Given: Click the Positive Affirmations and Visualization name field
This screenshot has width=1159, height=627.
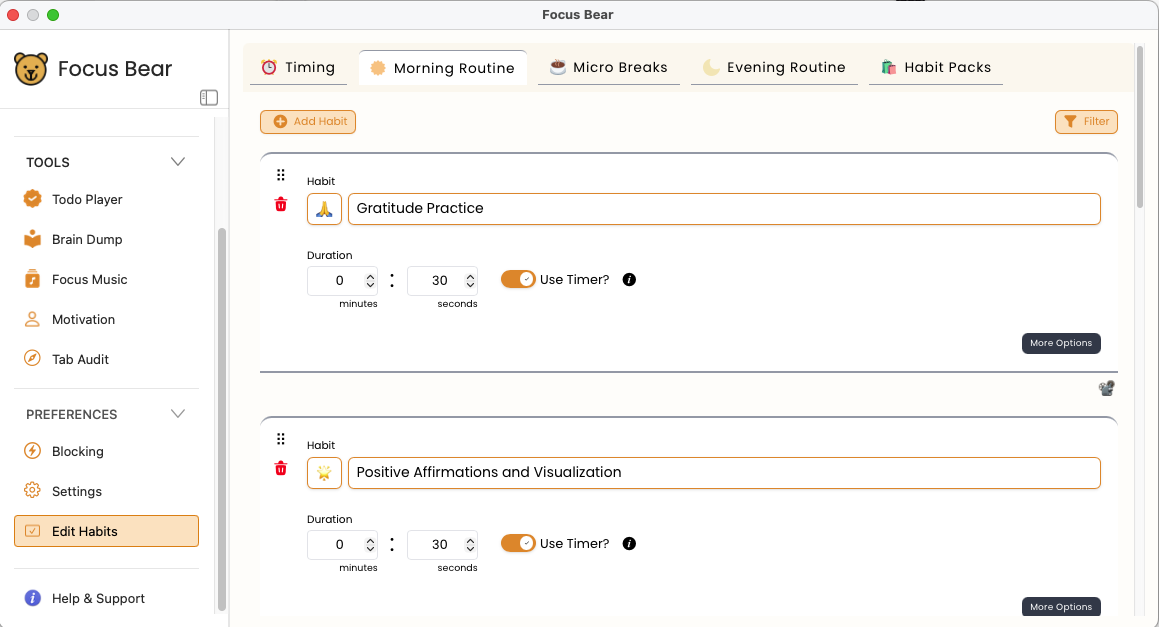Looking at the screenshot, I should pos(724,472).
